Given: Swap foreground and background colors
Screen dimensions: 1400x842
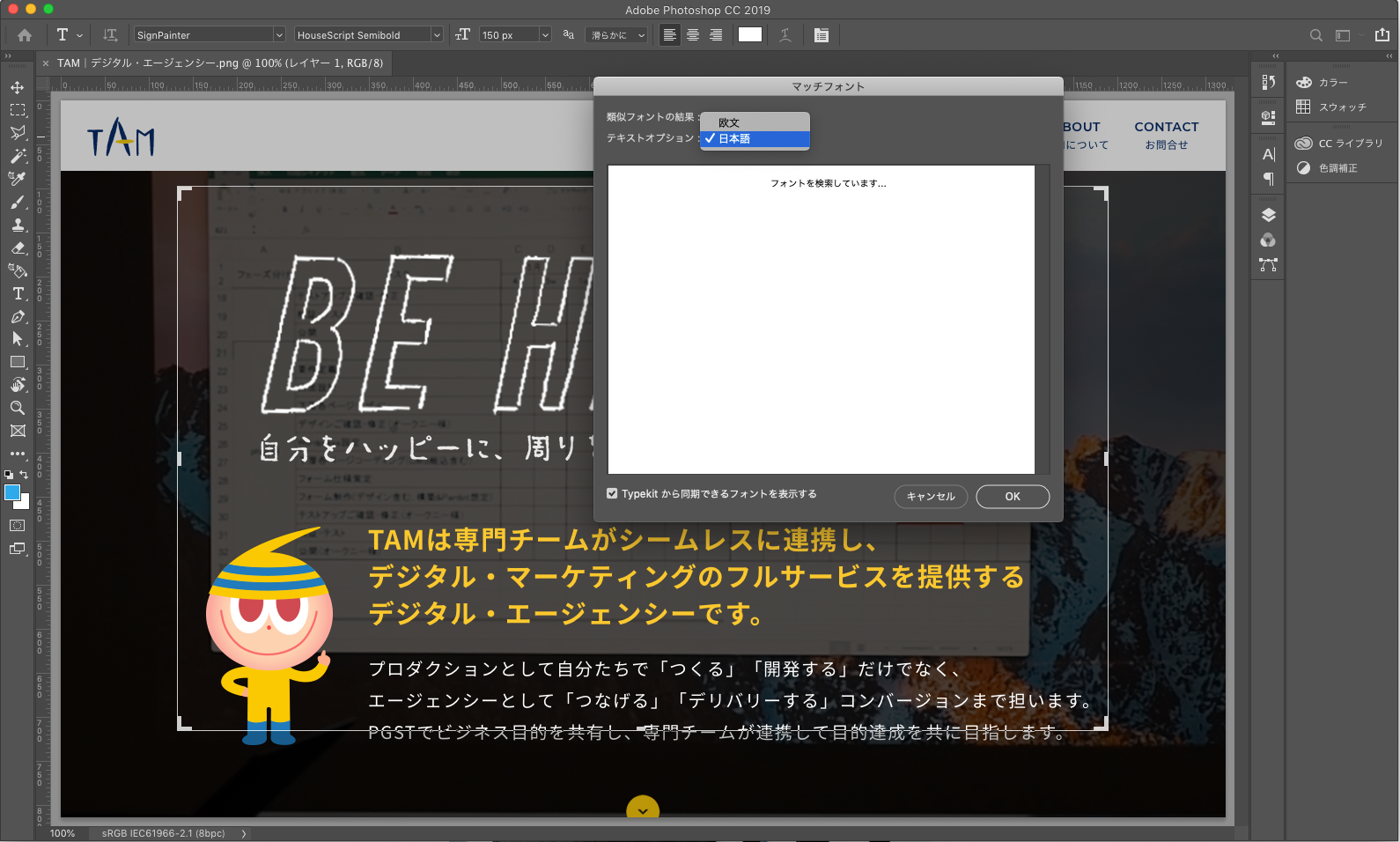Looking at the screenshot, I should pos(25,474).
